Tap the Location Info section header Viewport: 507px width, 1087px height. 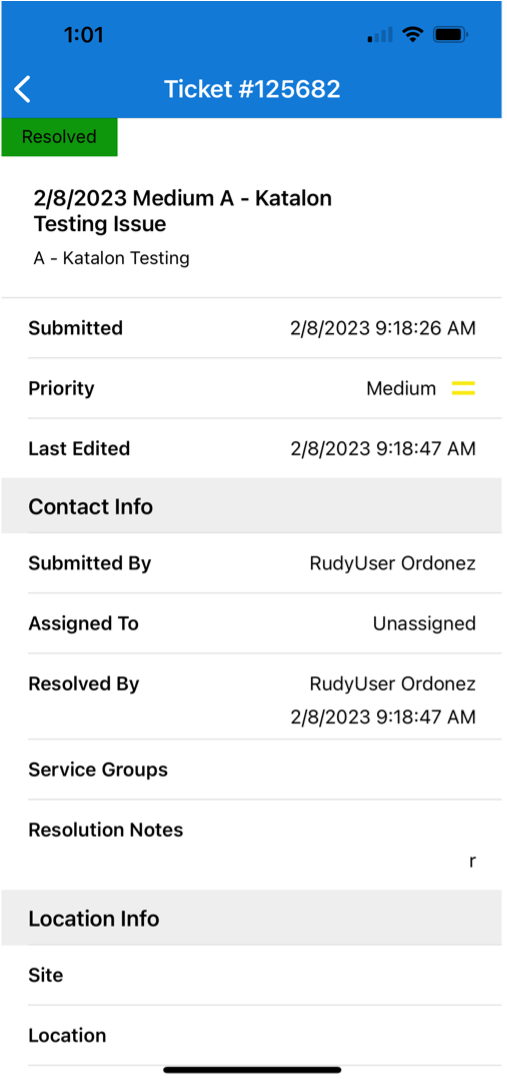(252, 919)
